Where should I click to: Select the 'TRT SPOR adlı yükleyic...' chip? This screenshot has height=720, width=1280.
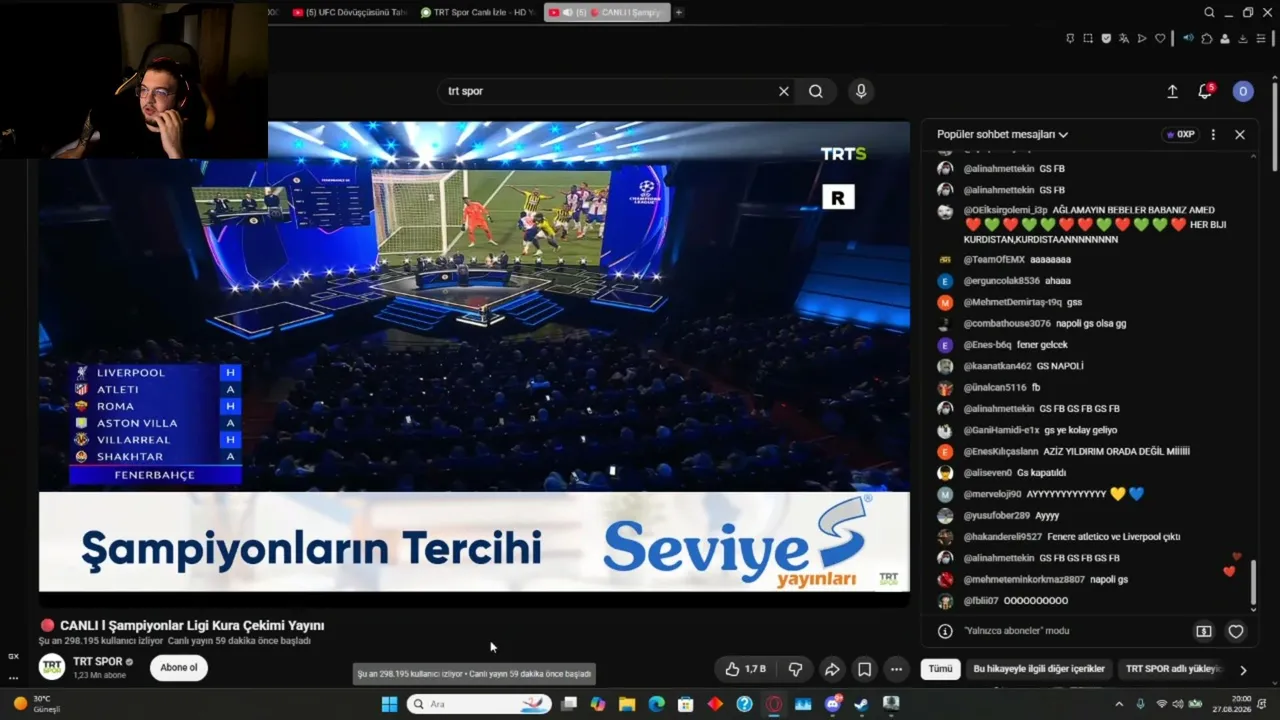pos(1174,669)
